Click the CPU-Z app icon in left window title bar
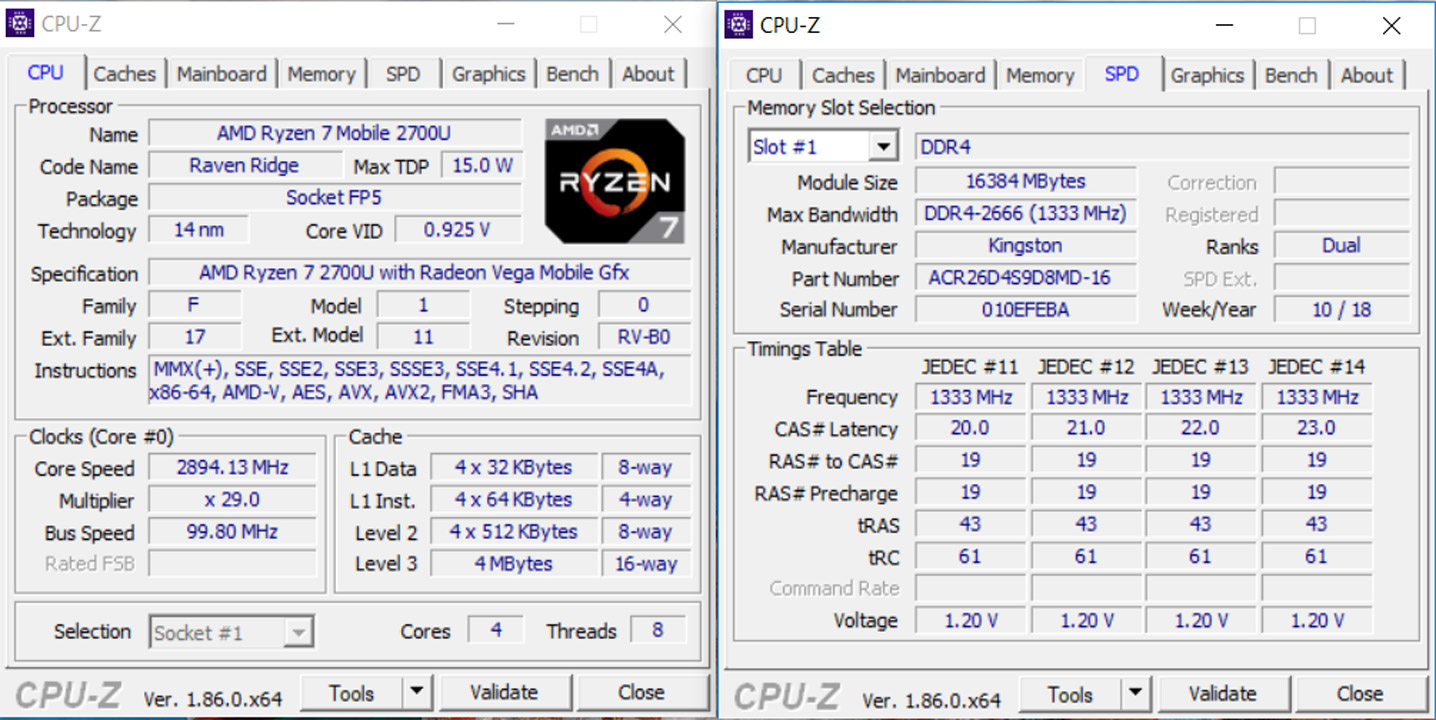 20,24
